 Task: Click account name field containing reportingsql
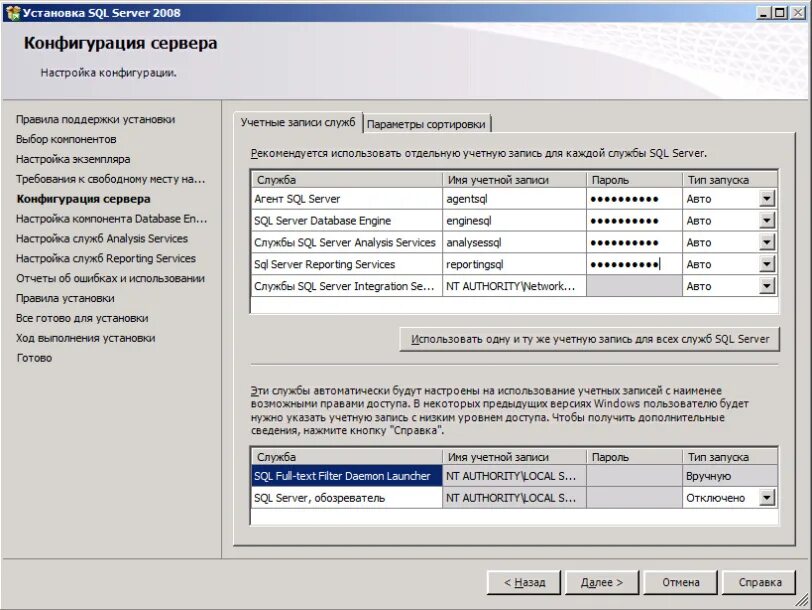pos(514,264)
